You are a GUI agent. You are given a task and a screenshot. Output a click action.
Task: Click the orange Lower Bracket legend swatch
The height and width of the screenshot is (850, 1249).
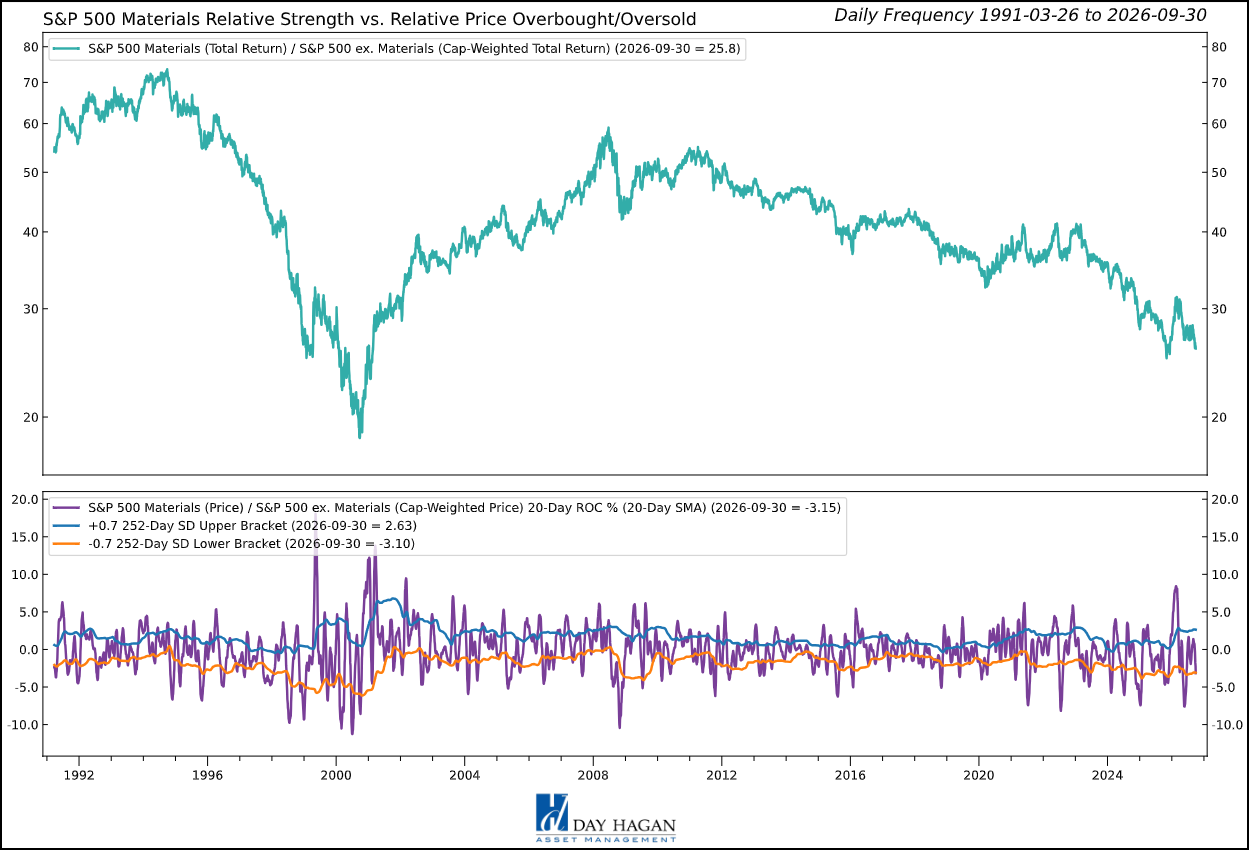[x=66, y=543]
